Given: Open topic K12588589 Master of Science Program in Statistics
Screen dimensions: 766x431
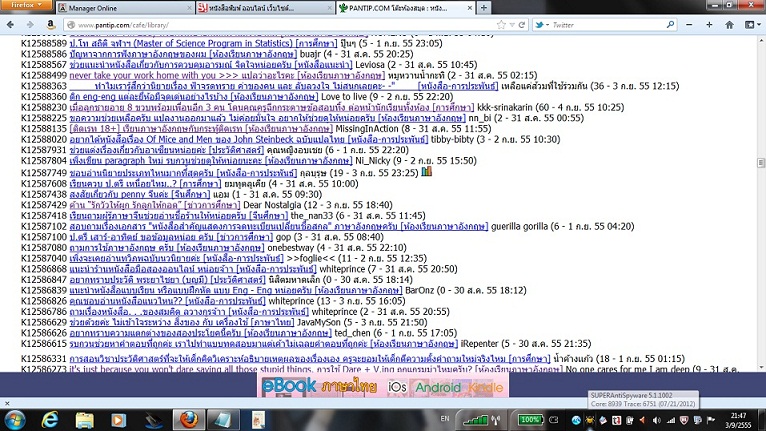Looking at the screenshot, I should click(203, 43).
